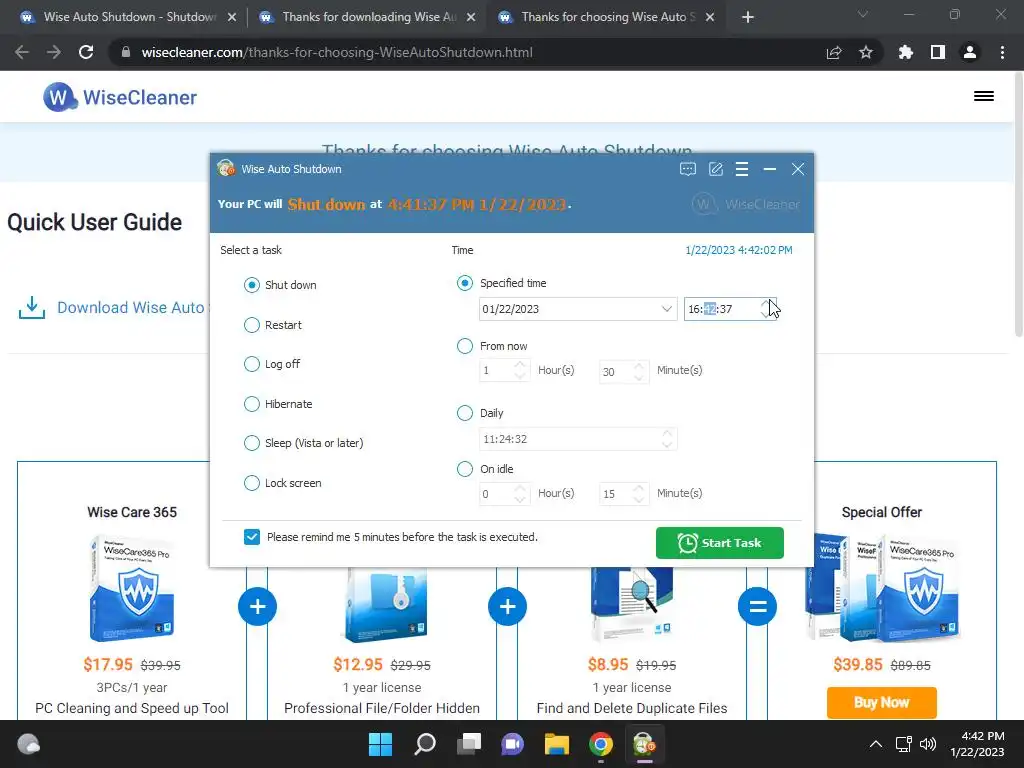This screenshot has width=1024, height=768.
Task: Click the WiseCleaner logo
Action: (x=120, y=97)
